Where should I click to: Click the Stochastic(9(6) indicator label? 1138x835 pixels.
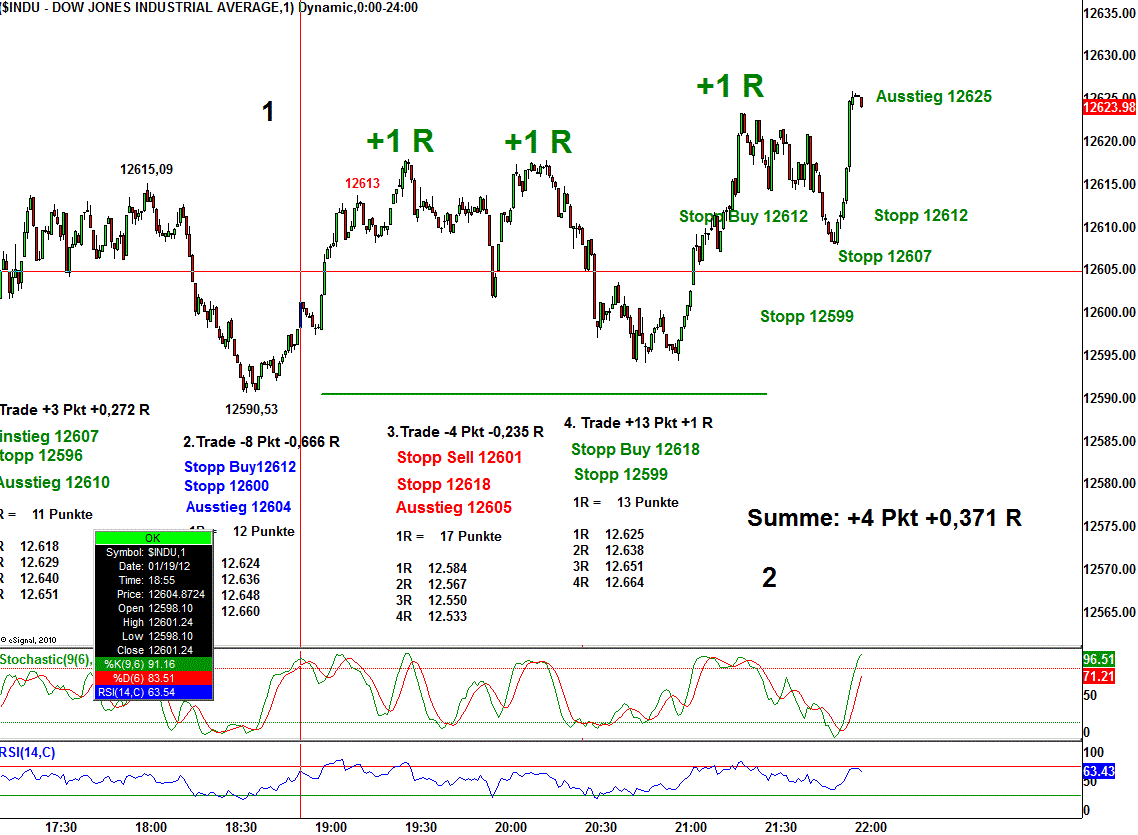coord(47,659)
